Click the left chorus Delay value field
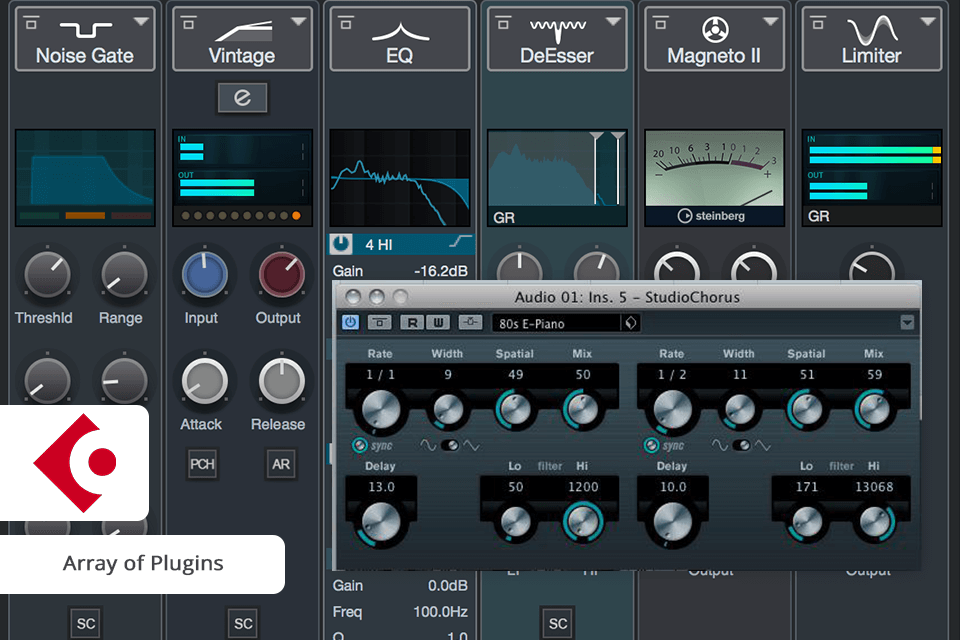960x640 pixels. (379, 487)
